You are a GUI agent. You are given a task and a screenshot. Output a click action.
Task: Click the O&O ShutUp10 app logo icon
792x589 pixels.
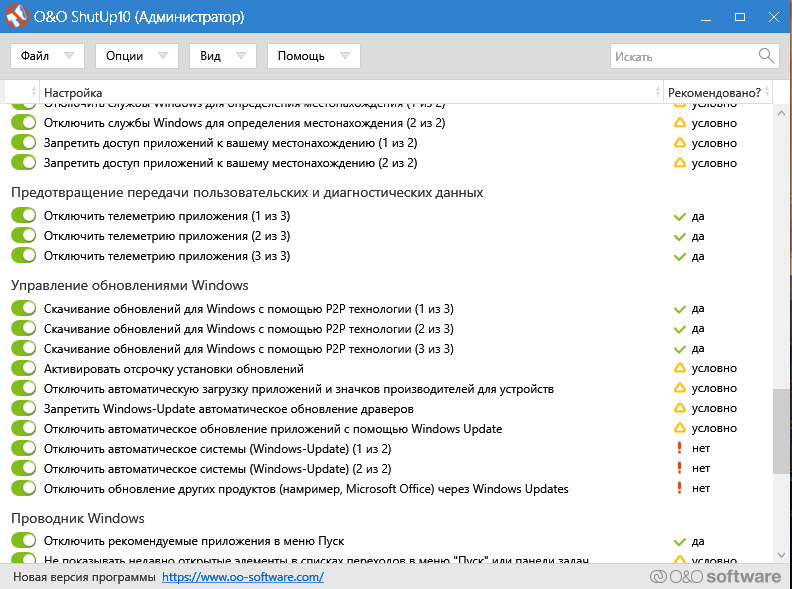(16, 16)
